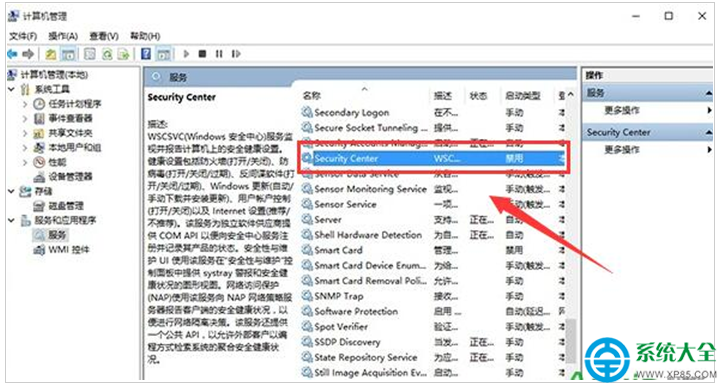Expand the 本地用户和组 node
The width and height of the screenshot is (719, 385).
(25, 148)
